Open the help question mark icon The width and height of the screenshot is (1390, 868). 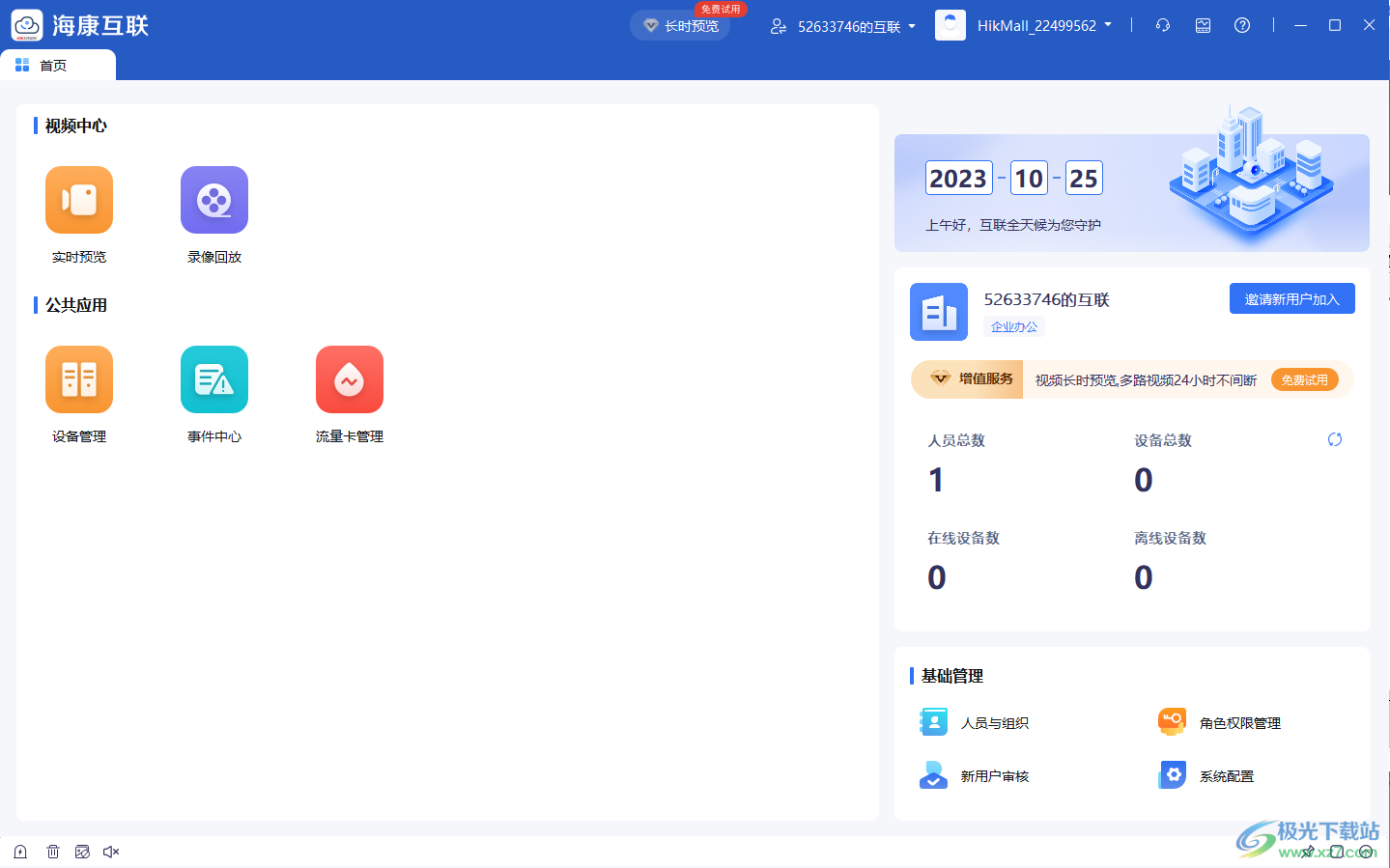(x=1241, y=25)
